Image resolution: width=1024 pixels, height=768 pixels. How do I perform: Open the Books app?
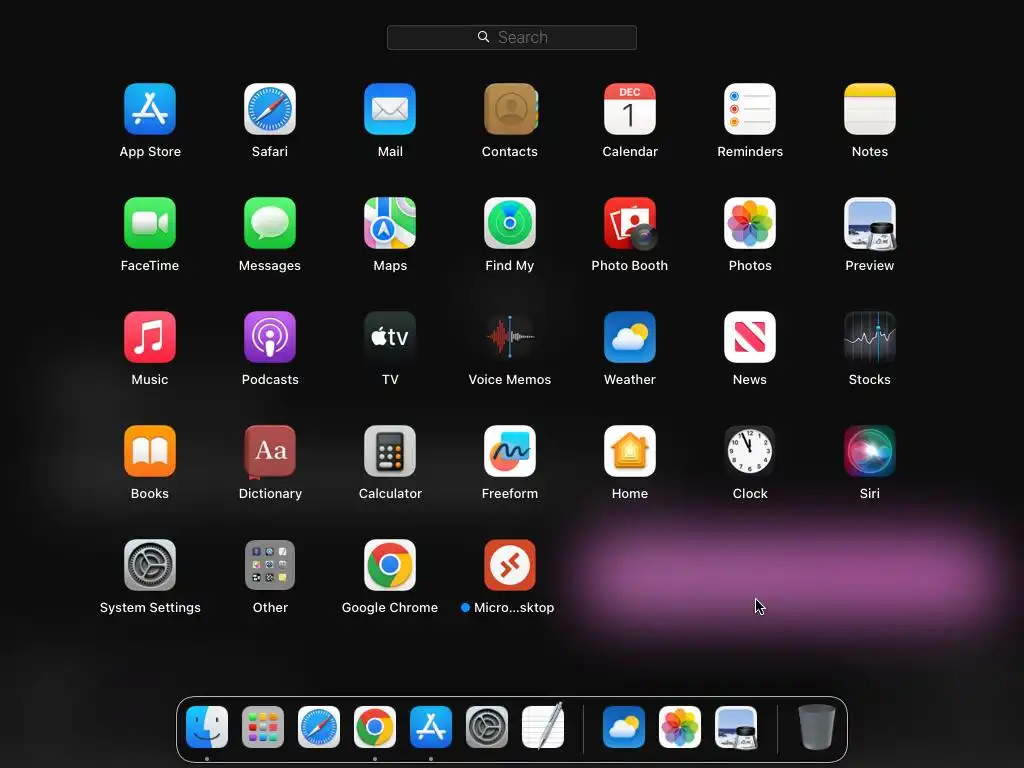150,451
